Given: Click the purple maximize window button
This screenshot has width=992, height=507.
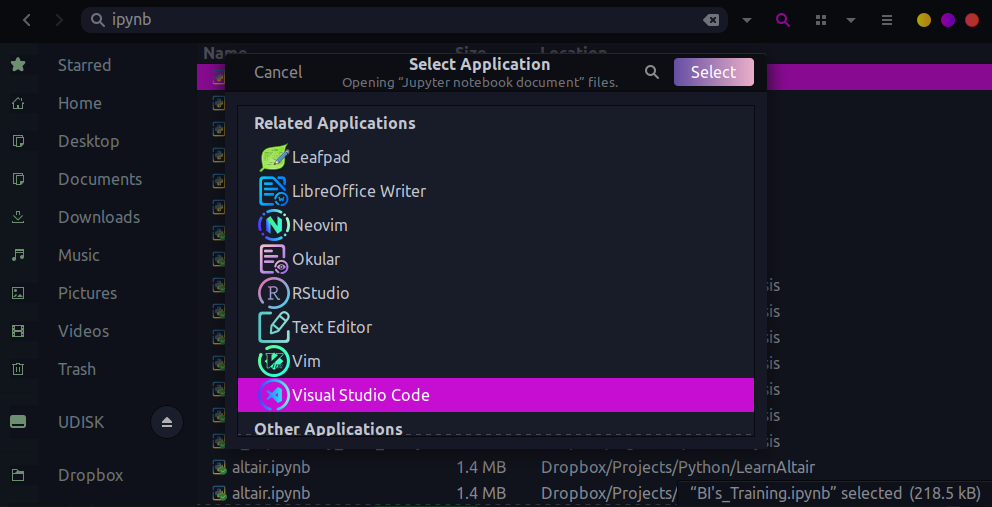Looking at the screenshot, I should click(948, 20).
